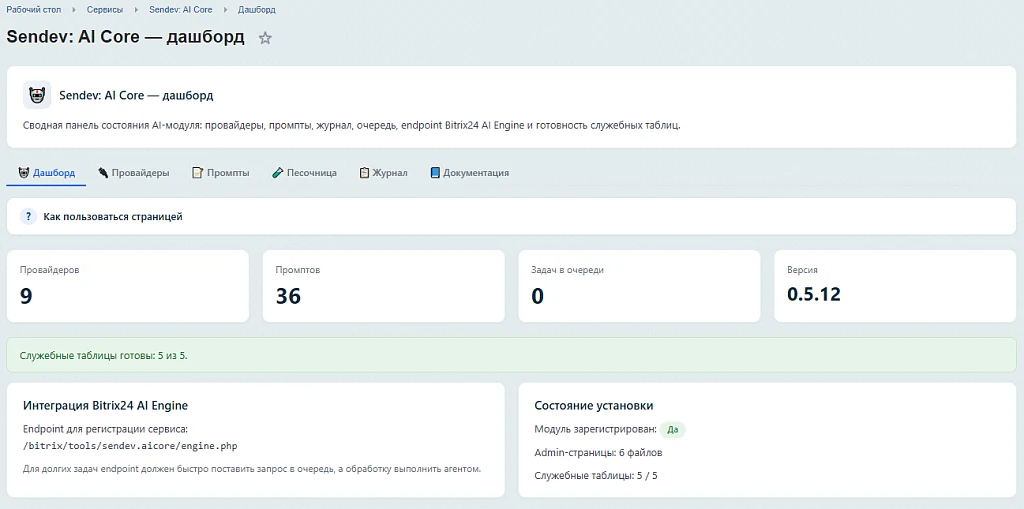Click the 'Admin-страницы: 6 файлов' line
Screen dimensions: 1024x509
(598, 452)
